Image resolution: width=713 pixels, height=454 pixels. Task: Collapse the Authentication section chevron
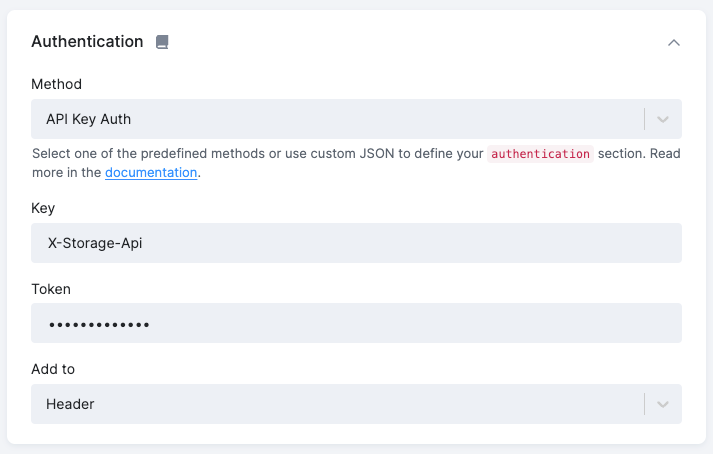(x=674, y=43)
